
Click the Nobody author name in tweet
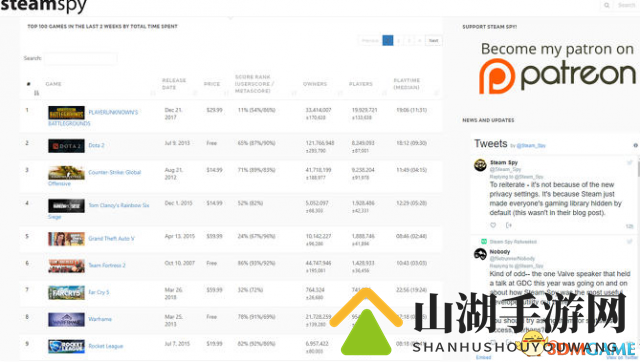(x=500, y=252)
